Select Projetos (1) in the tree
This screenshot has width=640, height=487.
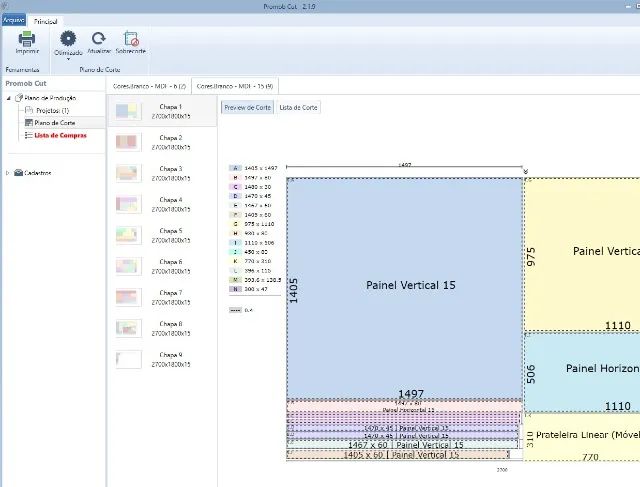click(52, 110)
